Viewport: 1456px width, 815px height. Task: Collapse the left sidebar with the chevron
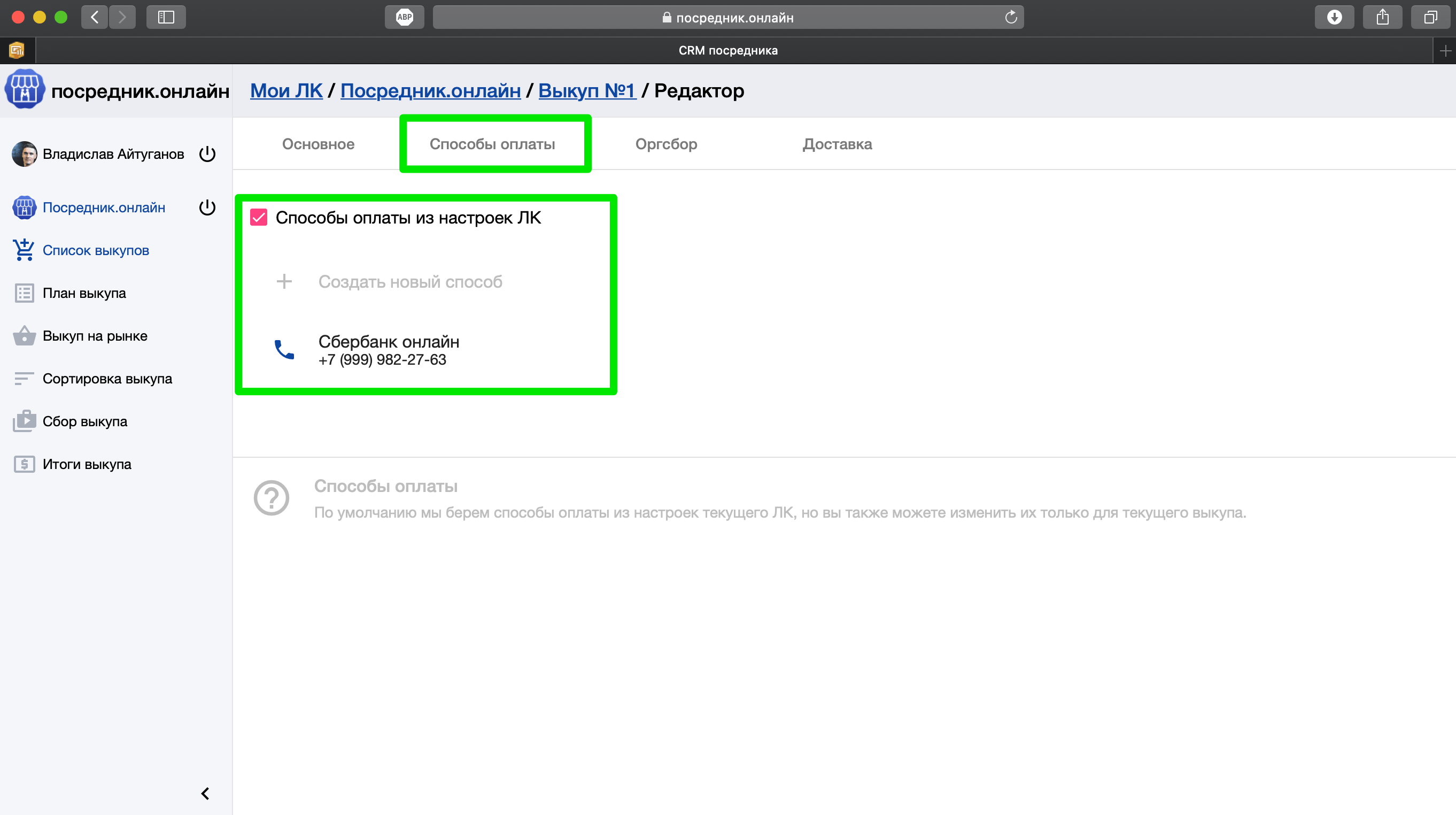coord(205,794)
